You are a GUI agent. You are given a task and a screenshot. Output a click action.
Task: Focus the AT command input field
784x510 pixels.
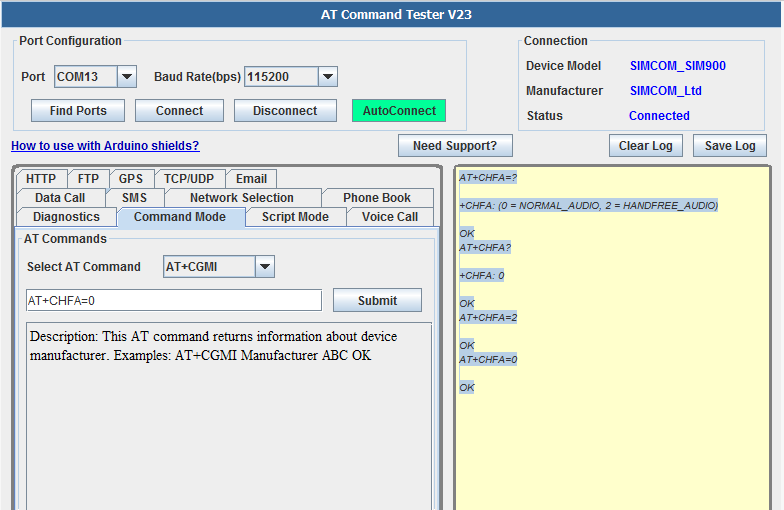(174, 300)
